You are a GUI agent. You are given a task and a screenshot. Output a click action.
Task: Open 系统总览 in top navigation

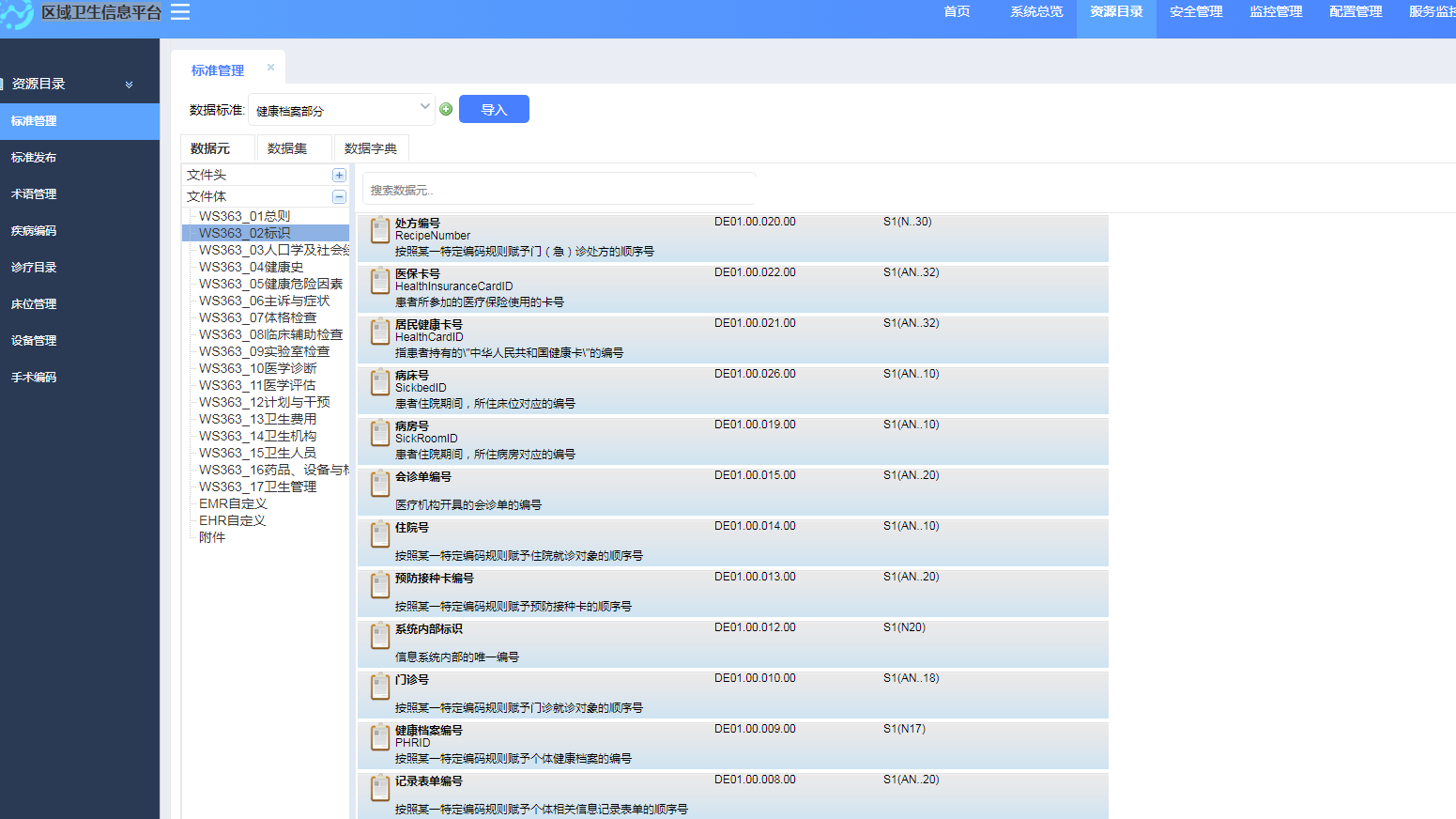click(1036, 11)
